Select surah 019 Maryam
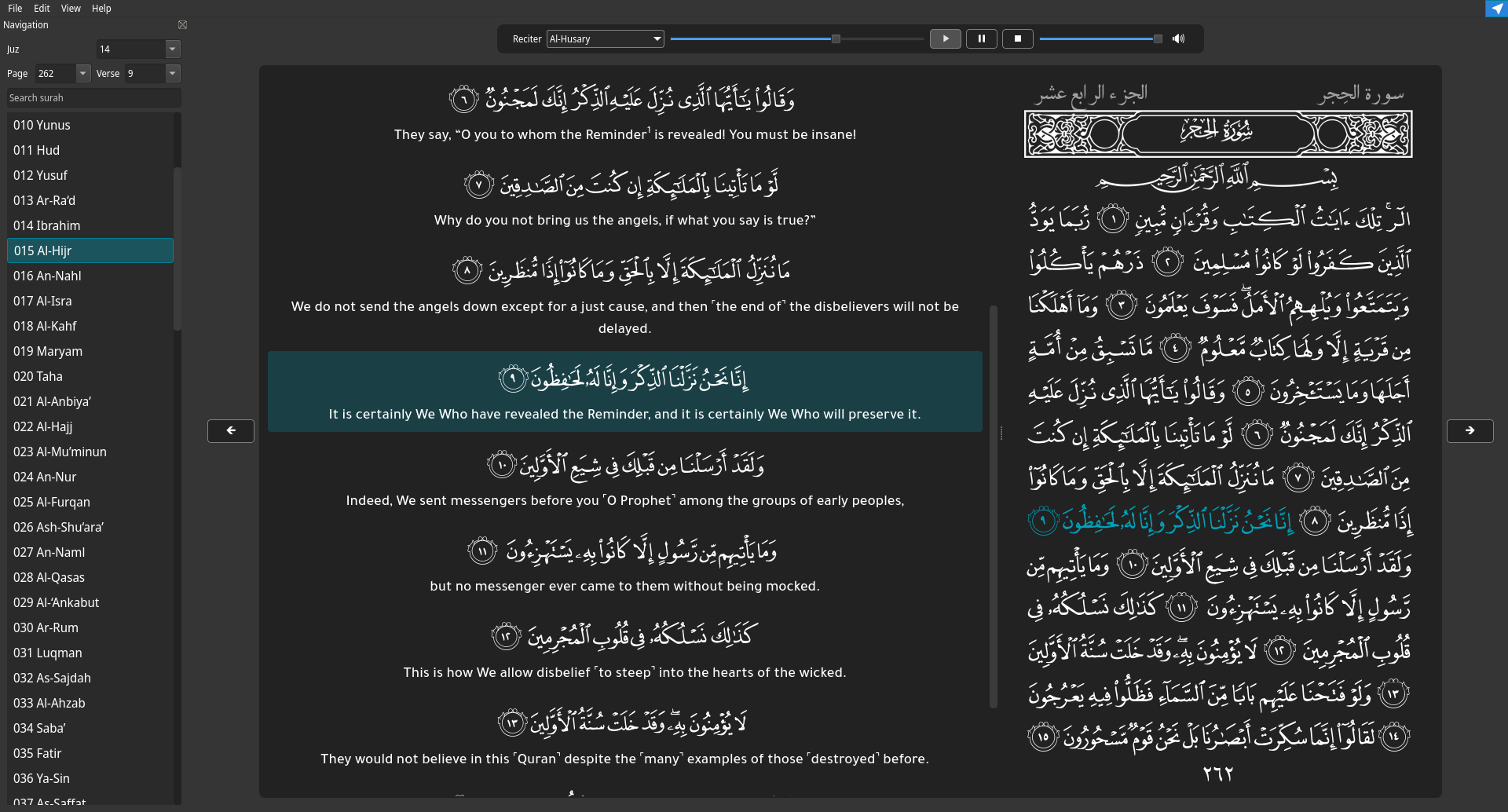 [90, 351]
